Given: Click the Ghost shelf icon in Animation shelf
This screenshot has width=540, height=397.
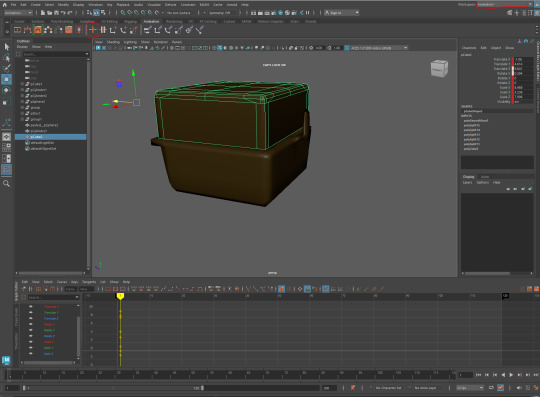Looking at the screenshot, I should click(48, 30).
